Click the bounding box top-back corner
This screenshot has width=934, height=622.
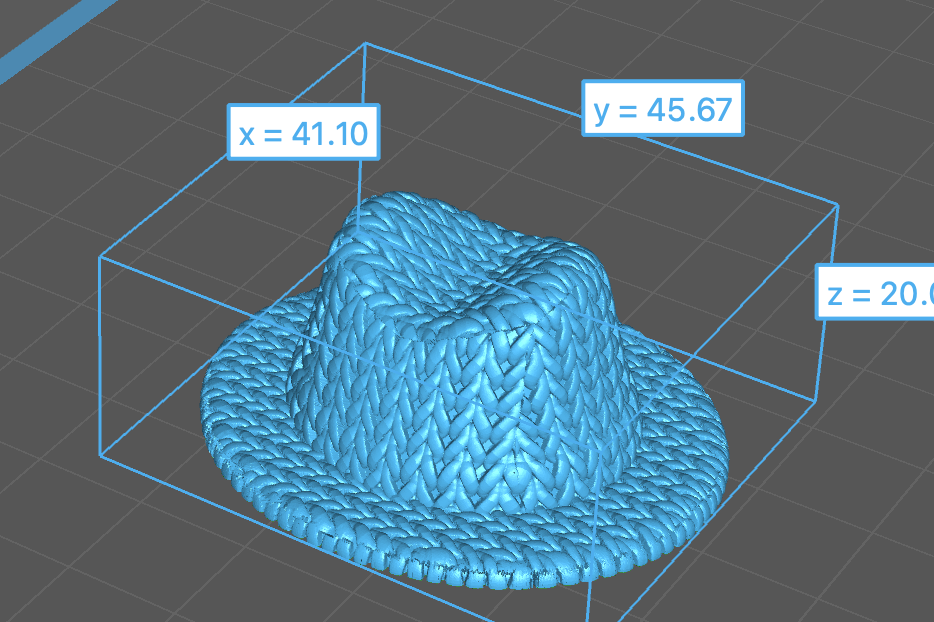coord(366,44)
